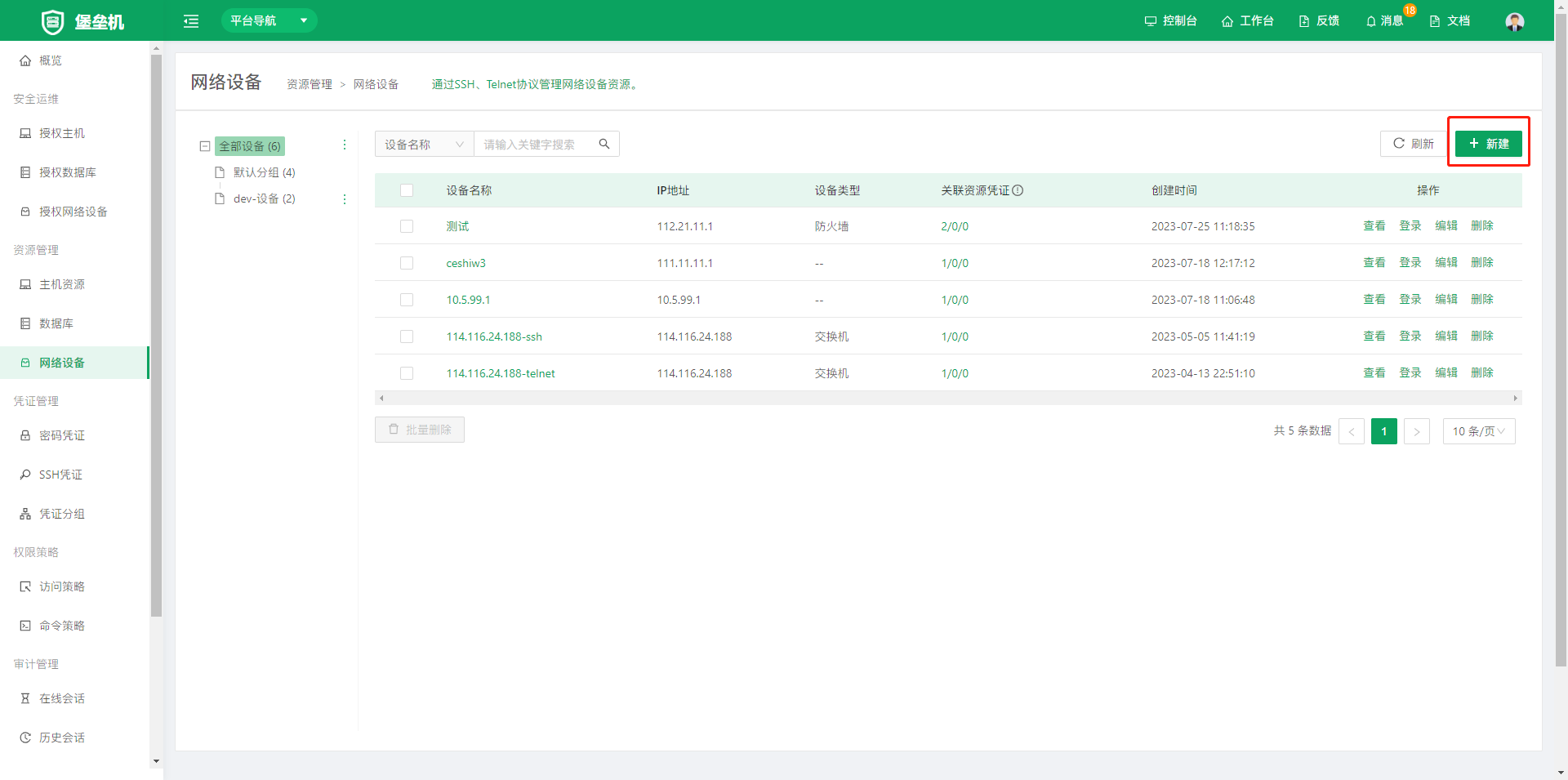The width and height of the screenshot is (1568, 780).
Task: Open the 平台导航 dropdown
Action: tap(269, 20)
